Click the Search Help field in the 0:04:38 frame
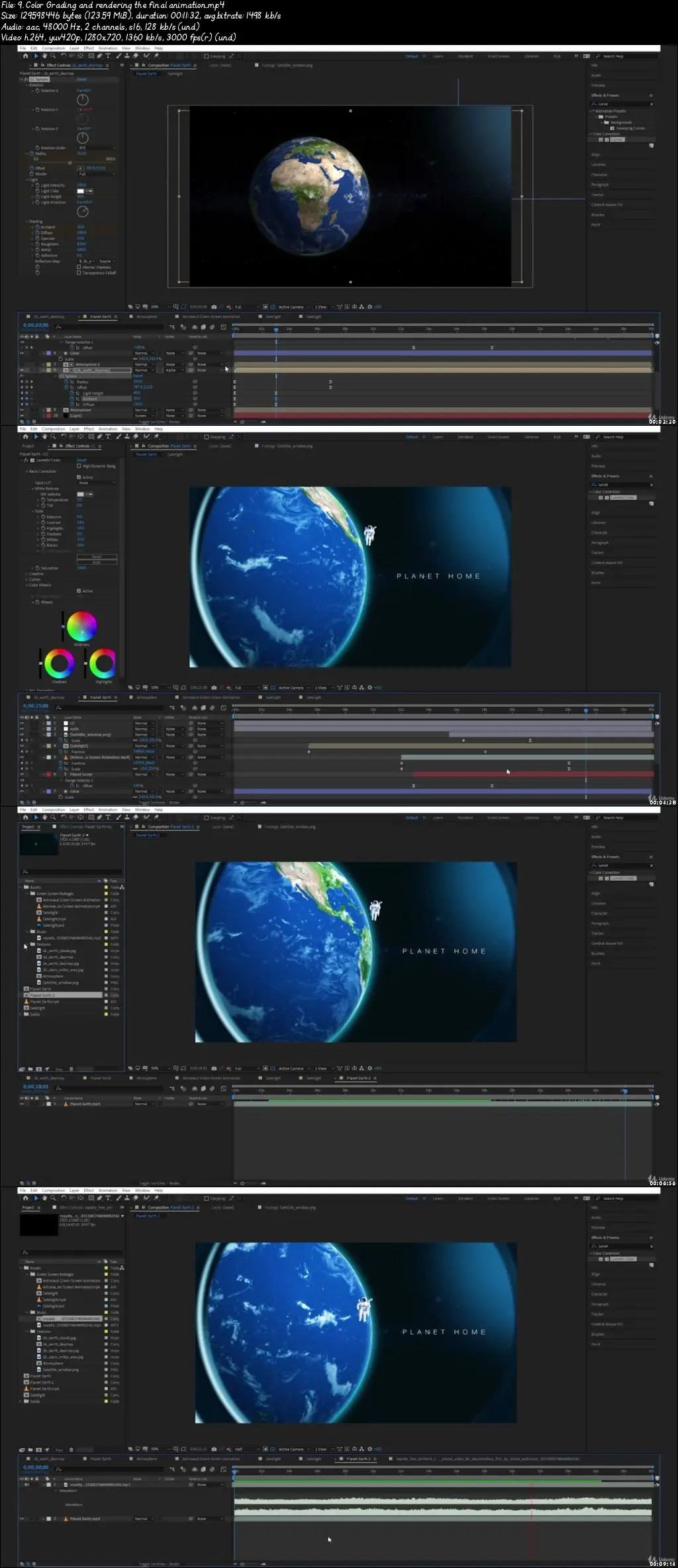Viewport: 678px width, 1568px height. pyautogui.click(x=626, y=437)
